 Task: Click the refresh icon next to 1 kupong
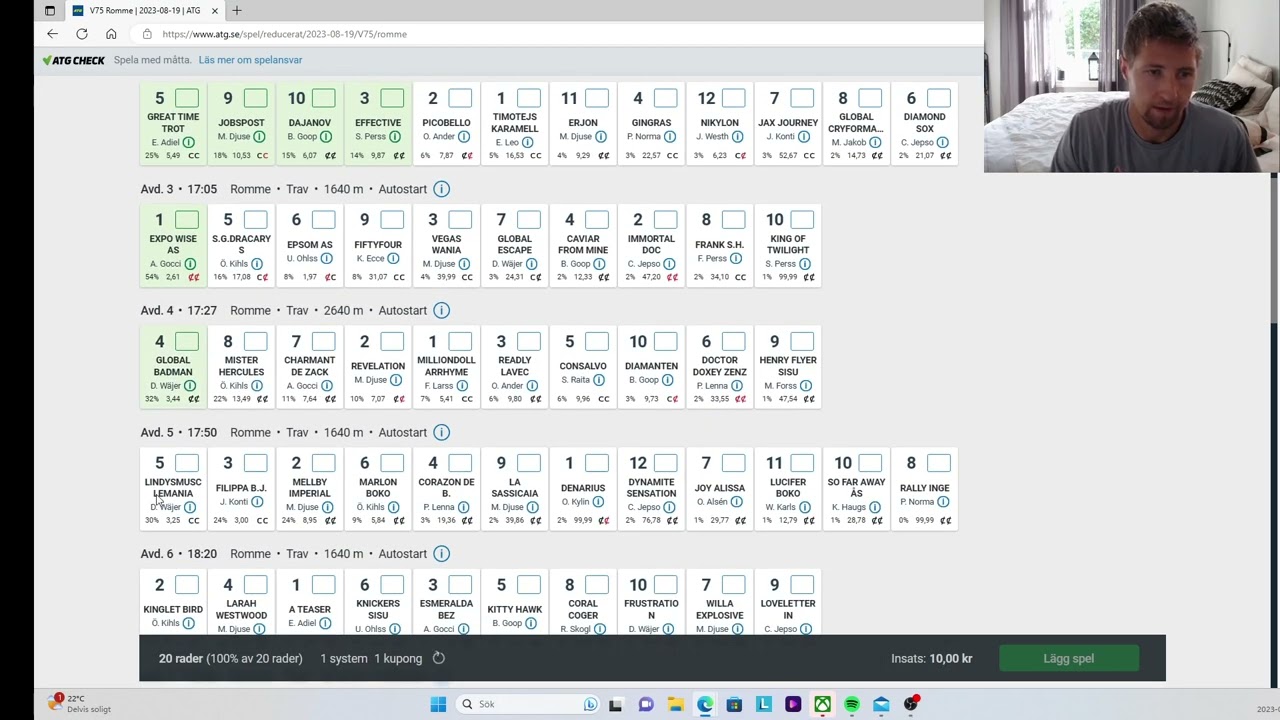click(438, 658)
